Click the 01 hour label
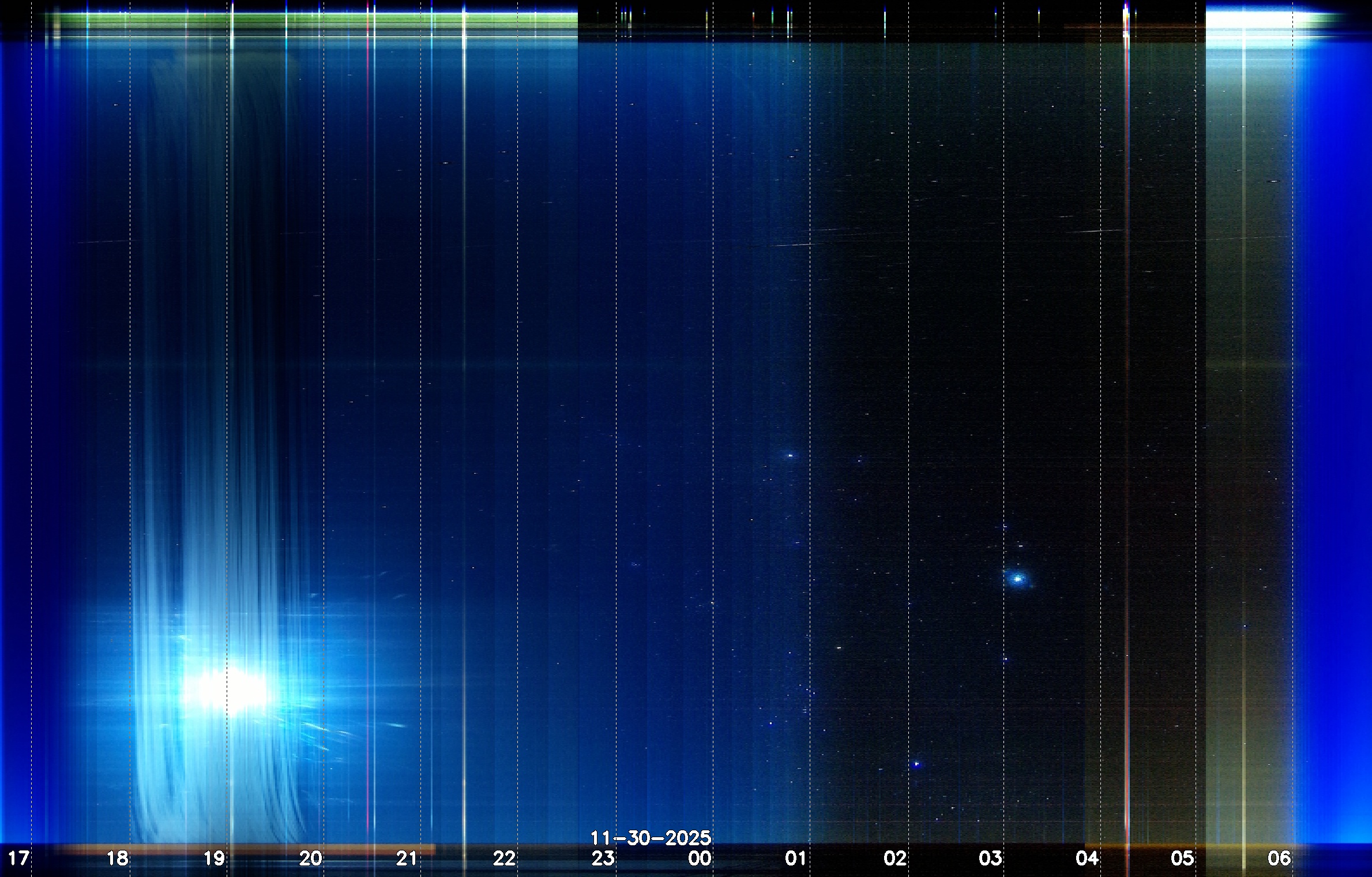The image size is (1372, 877). pyautogui.click(x=795, y=859)
